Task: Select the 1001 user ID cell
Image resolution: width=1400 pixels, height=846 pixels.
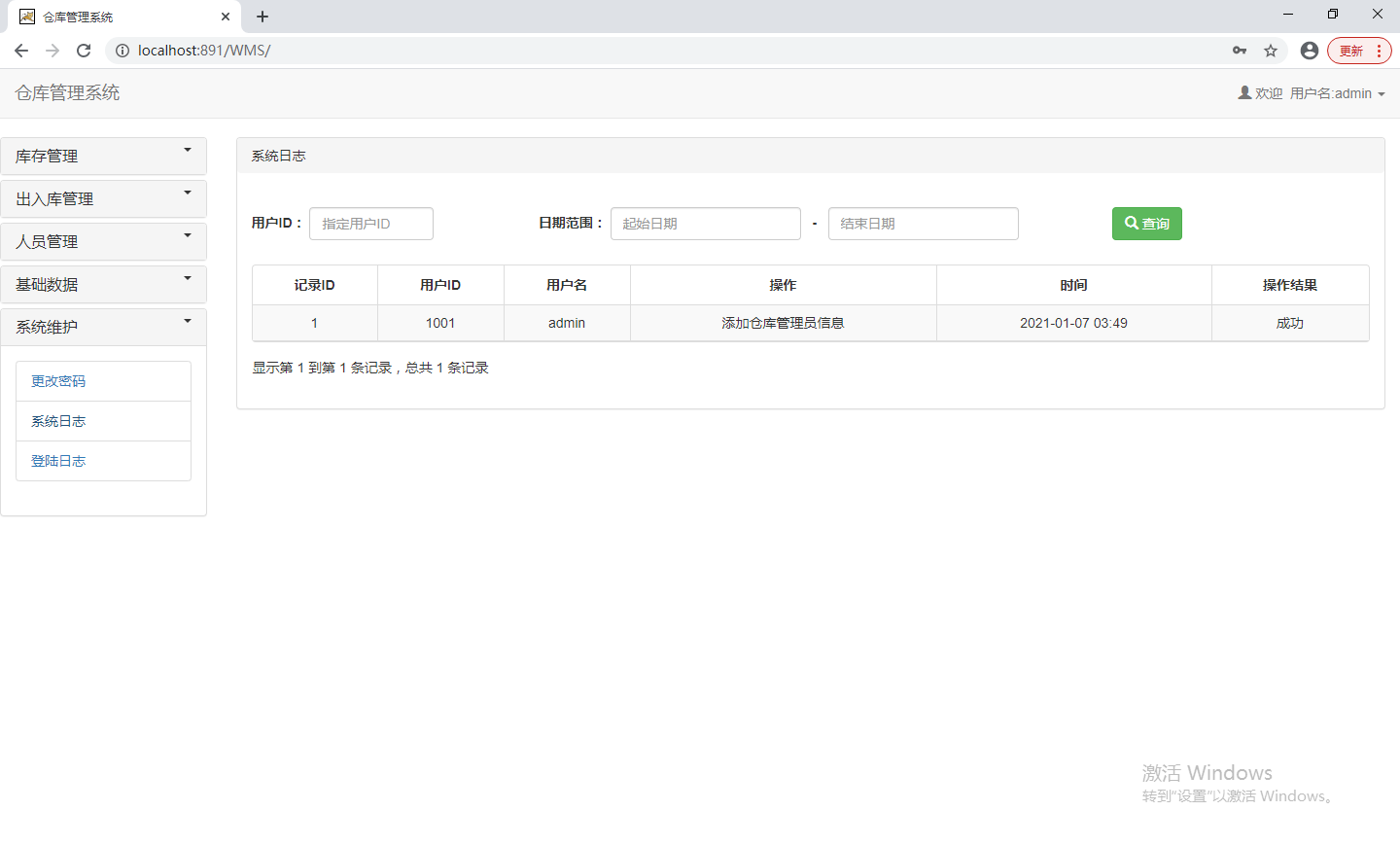Action: (440, 323)
